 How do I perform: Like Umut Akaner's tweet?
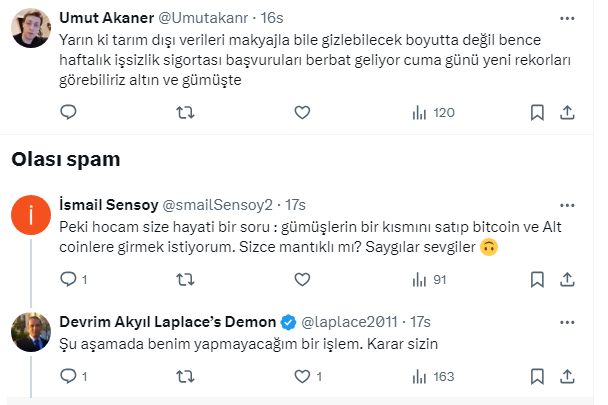coord(302,113)
